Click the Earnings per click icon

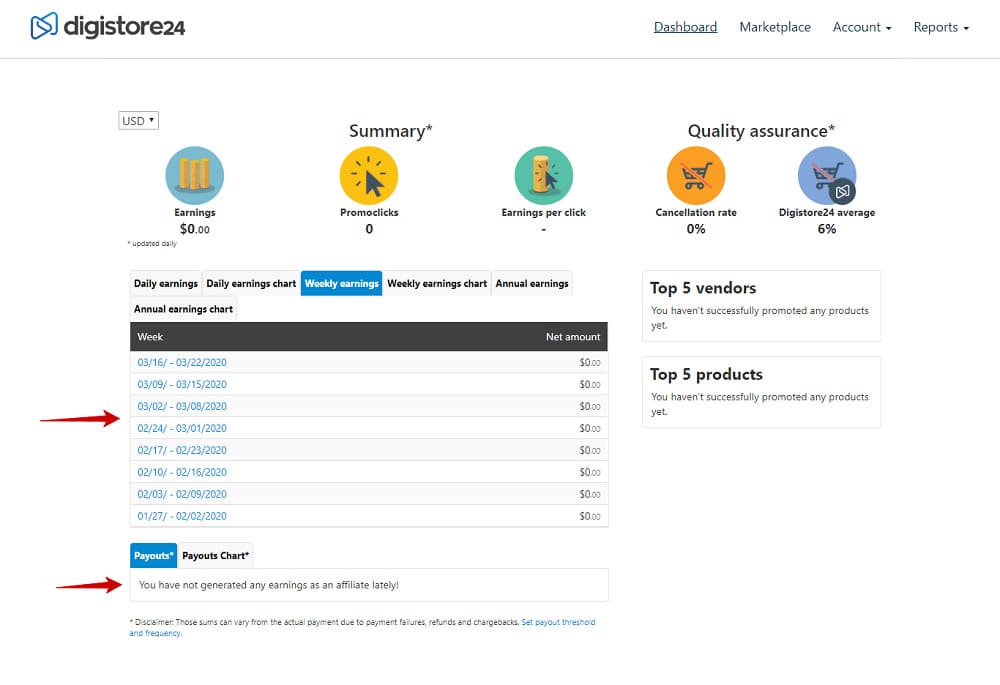tap(543, 175)
